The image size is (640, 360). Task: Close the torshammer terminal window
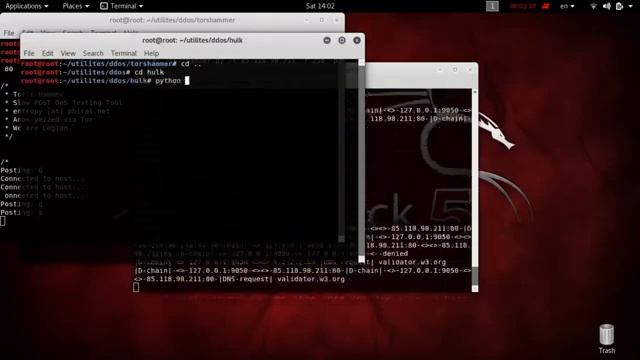(x=336, y=20)
